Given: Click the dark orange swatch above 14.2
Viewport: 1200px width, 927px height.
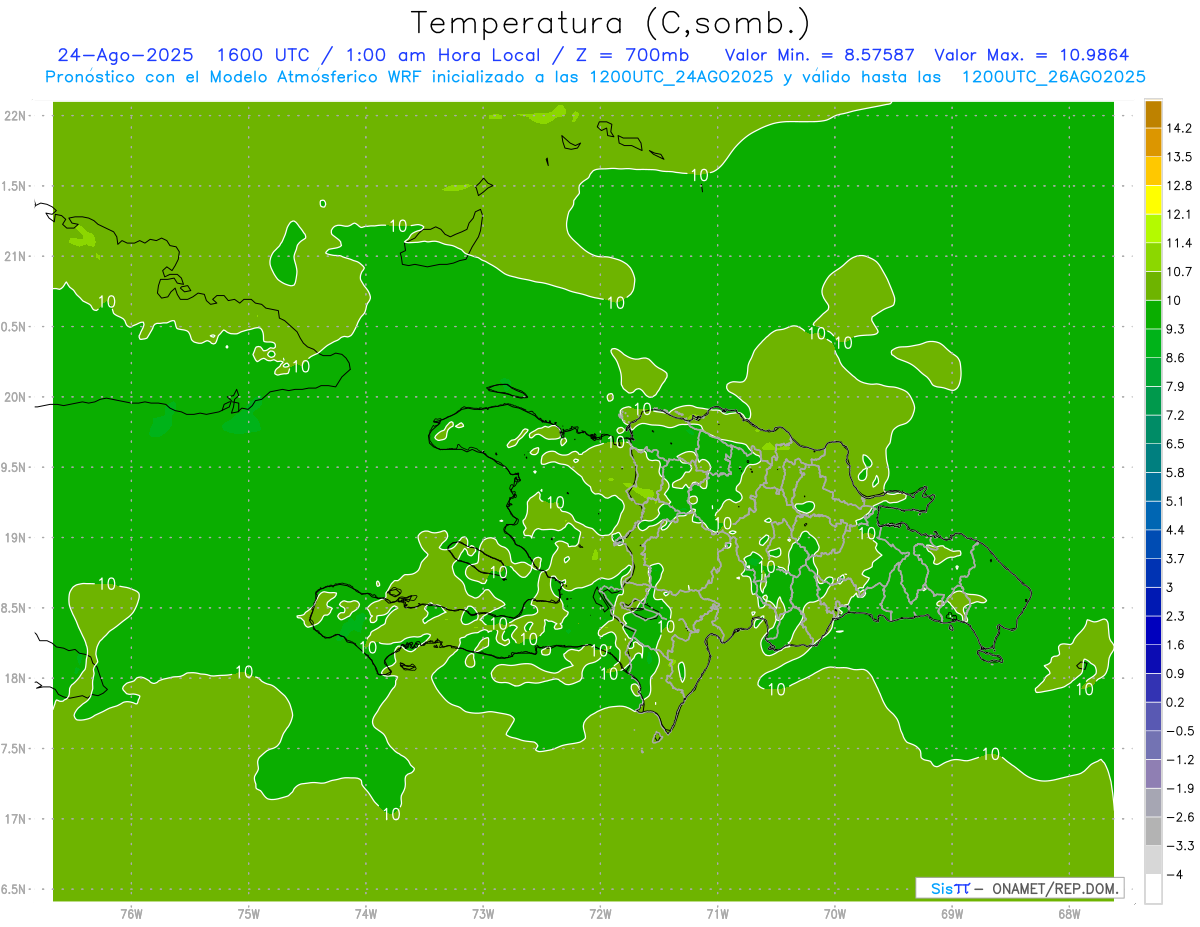Looking at the screenshot, I should point(1153,114).
